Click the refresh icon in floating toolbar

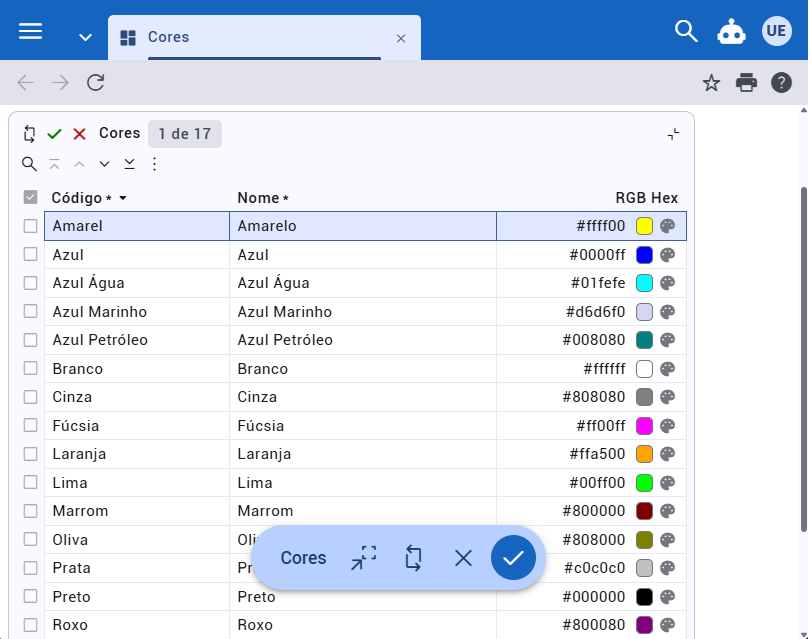click(x=413, y=558)
